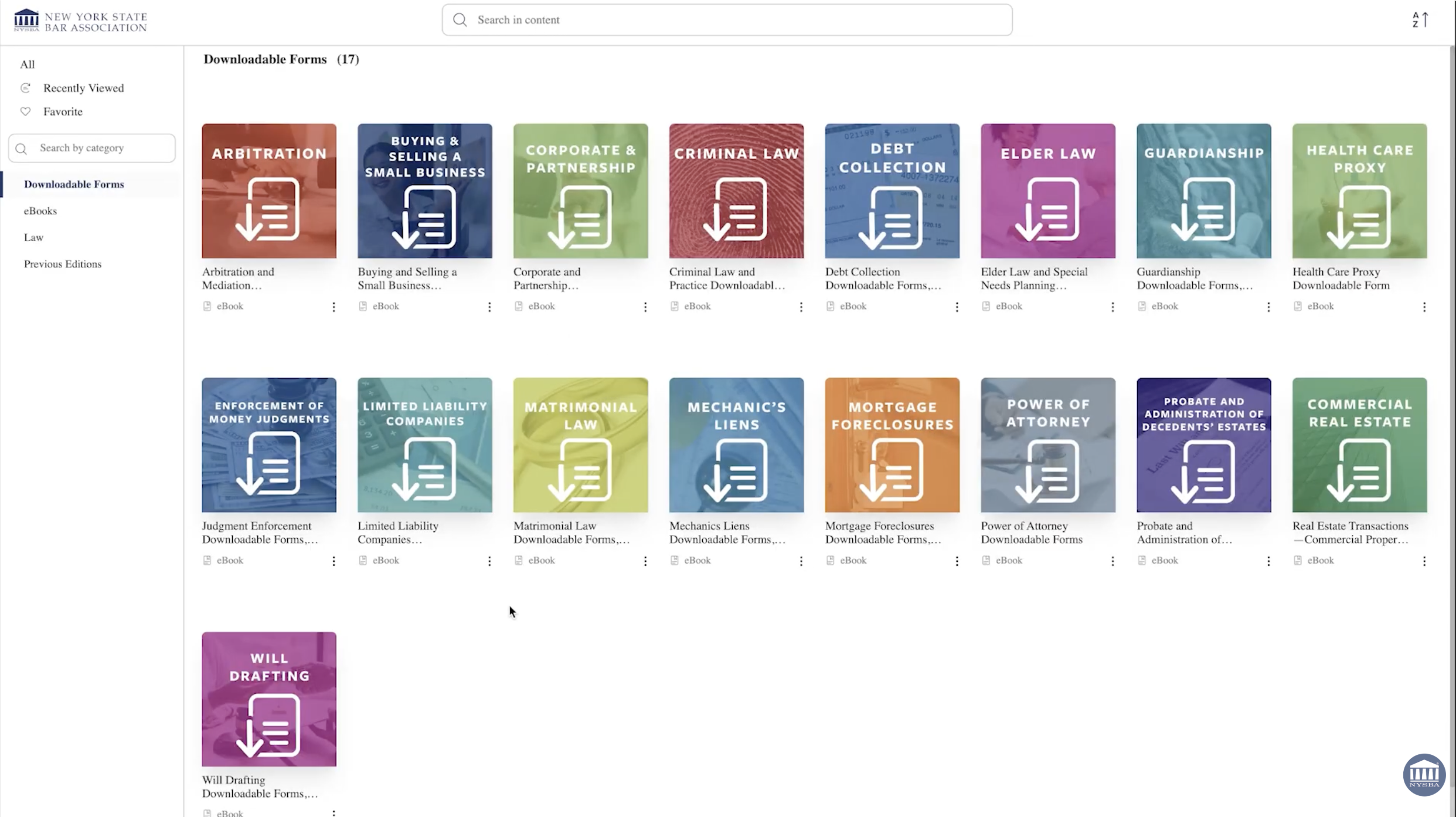
Task: Click the Favorite heart icon
Action: click(x=25, y=111)
